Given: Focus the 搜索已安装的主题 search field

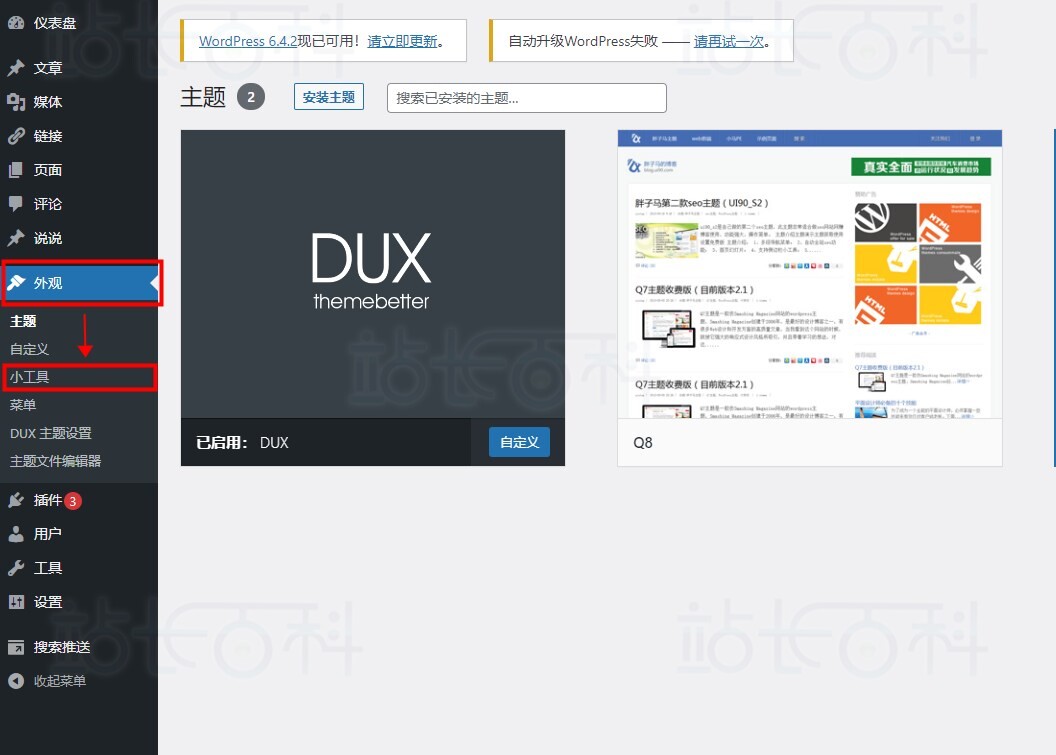Looking at the screenshot, I should tap(527, 98).
